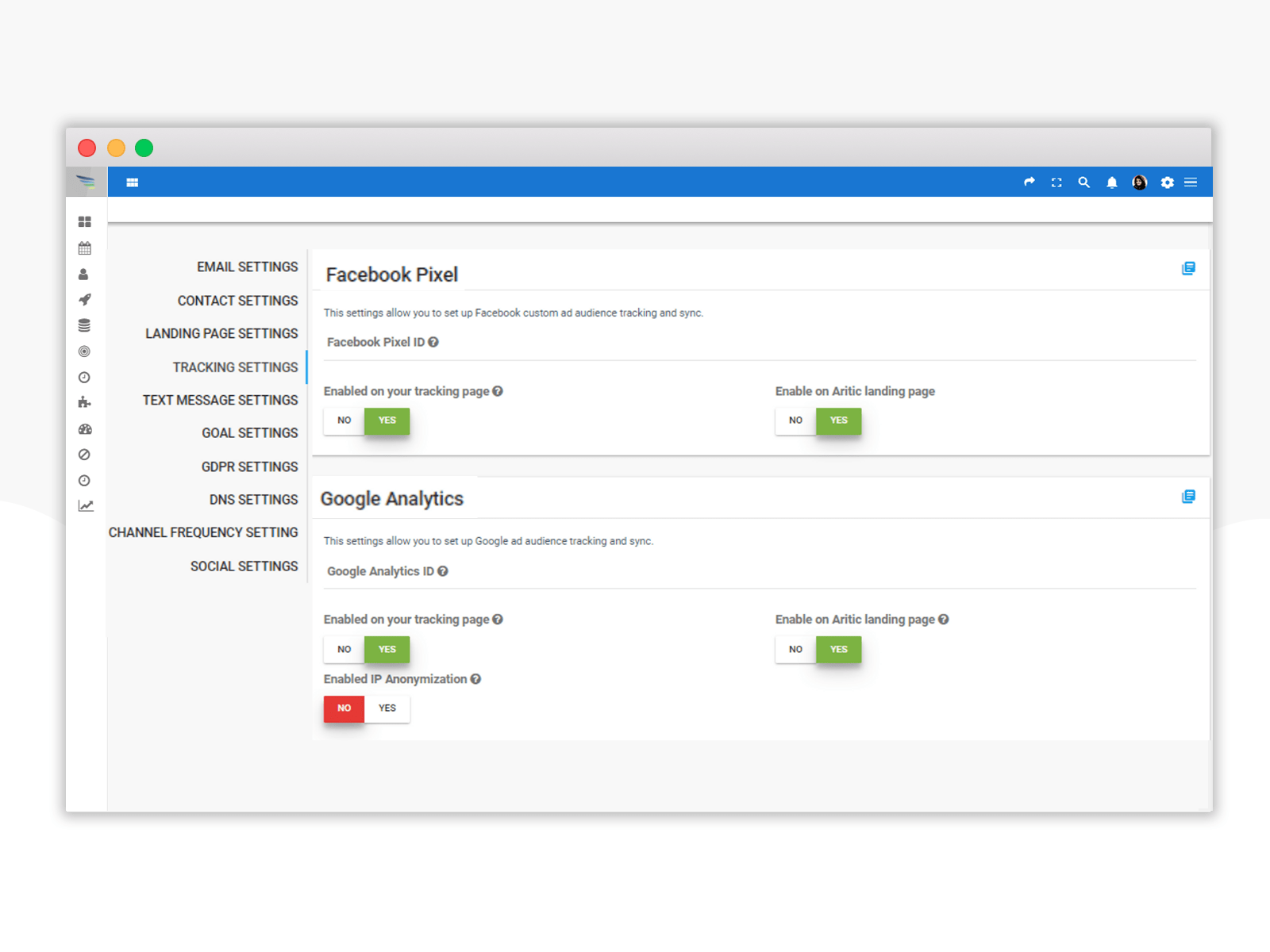Open the hamburger menu in header

coord(1191,182)
